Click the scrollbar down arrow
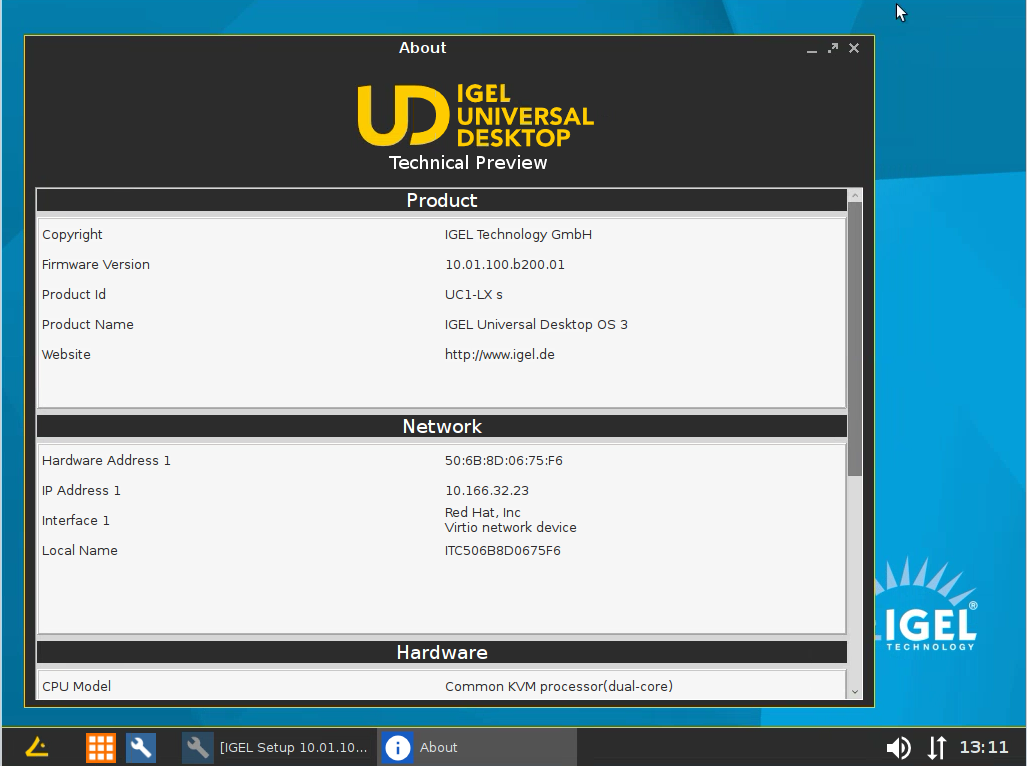The height and width of the screenshot is (766, 1027). [x=856, y=689]
